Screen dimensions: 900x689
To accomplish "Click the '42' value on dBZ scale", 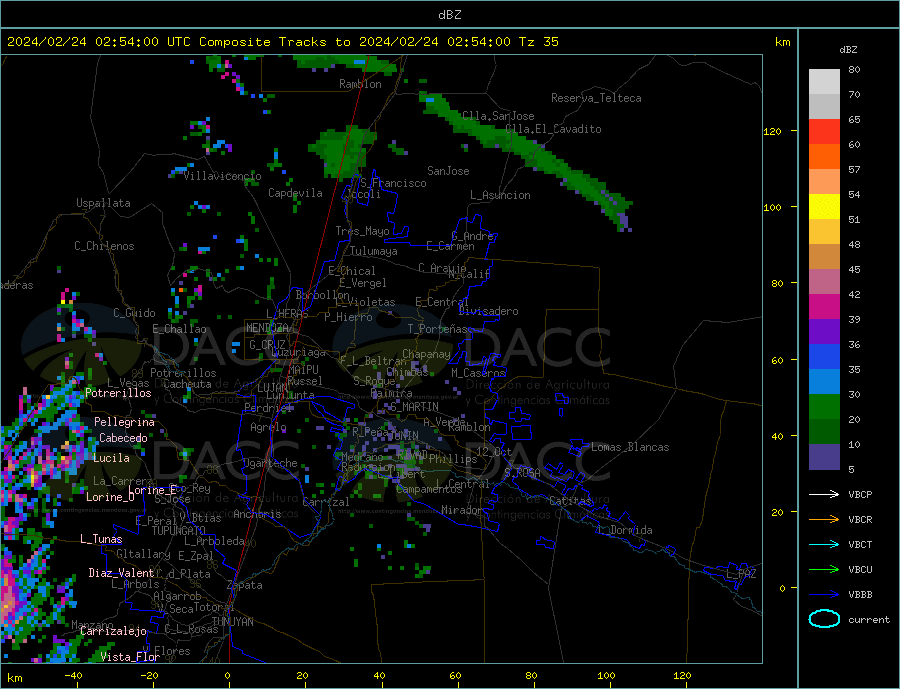I will pos(854,295).
